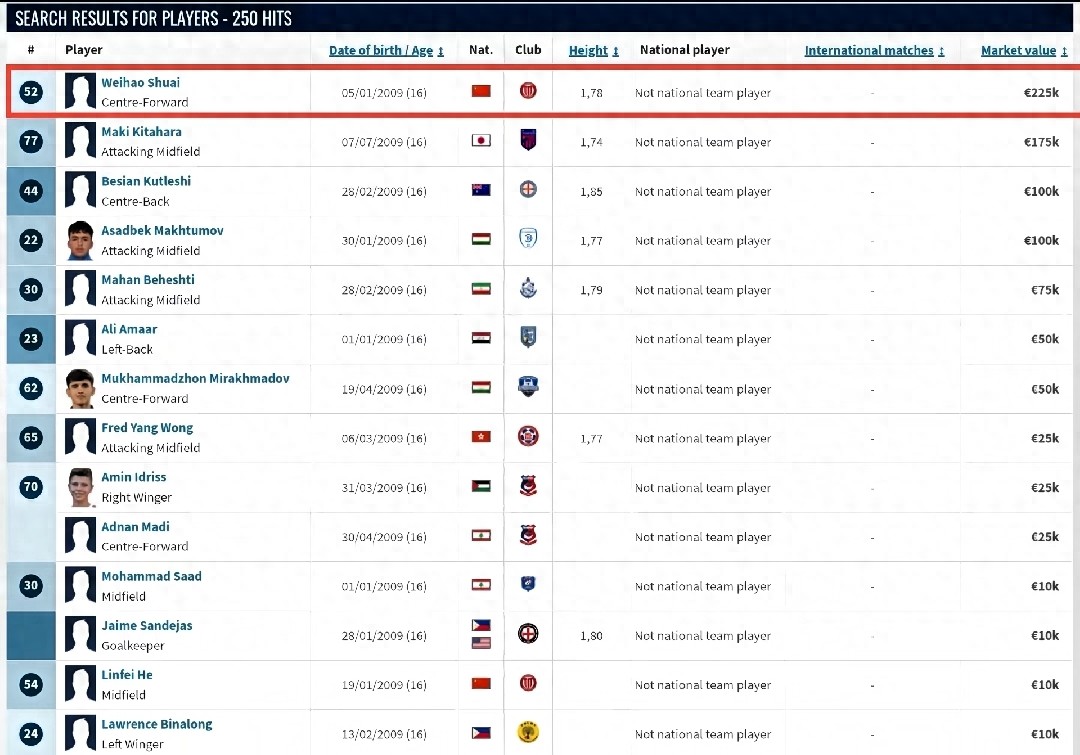Click Jaime Sandejas's club crest icon
This screenshot has width=1080, height=755.
528,634
